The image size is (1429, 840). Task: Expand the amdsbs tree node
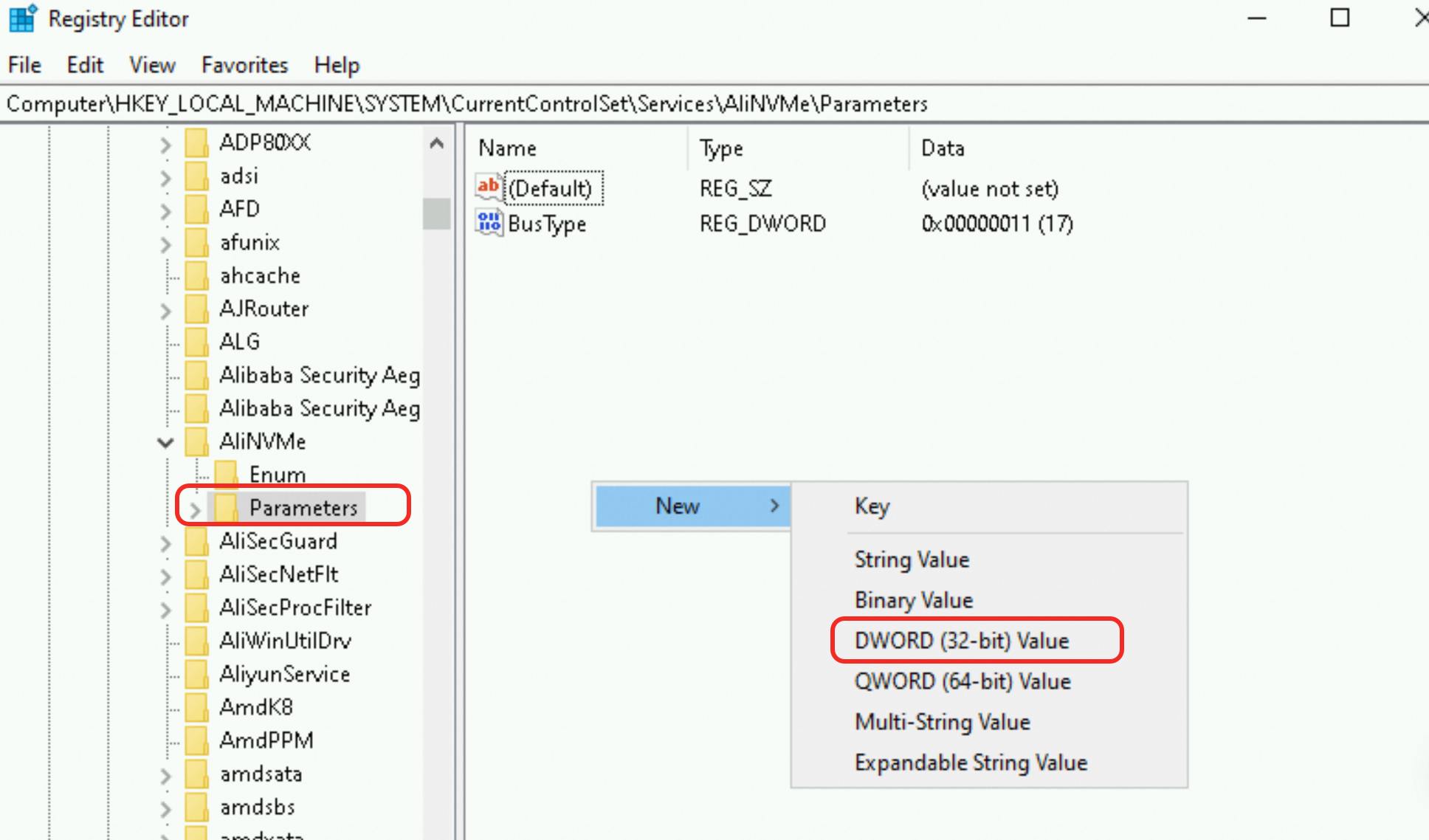pos(165,808)
